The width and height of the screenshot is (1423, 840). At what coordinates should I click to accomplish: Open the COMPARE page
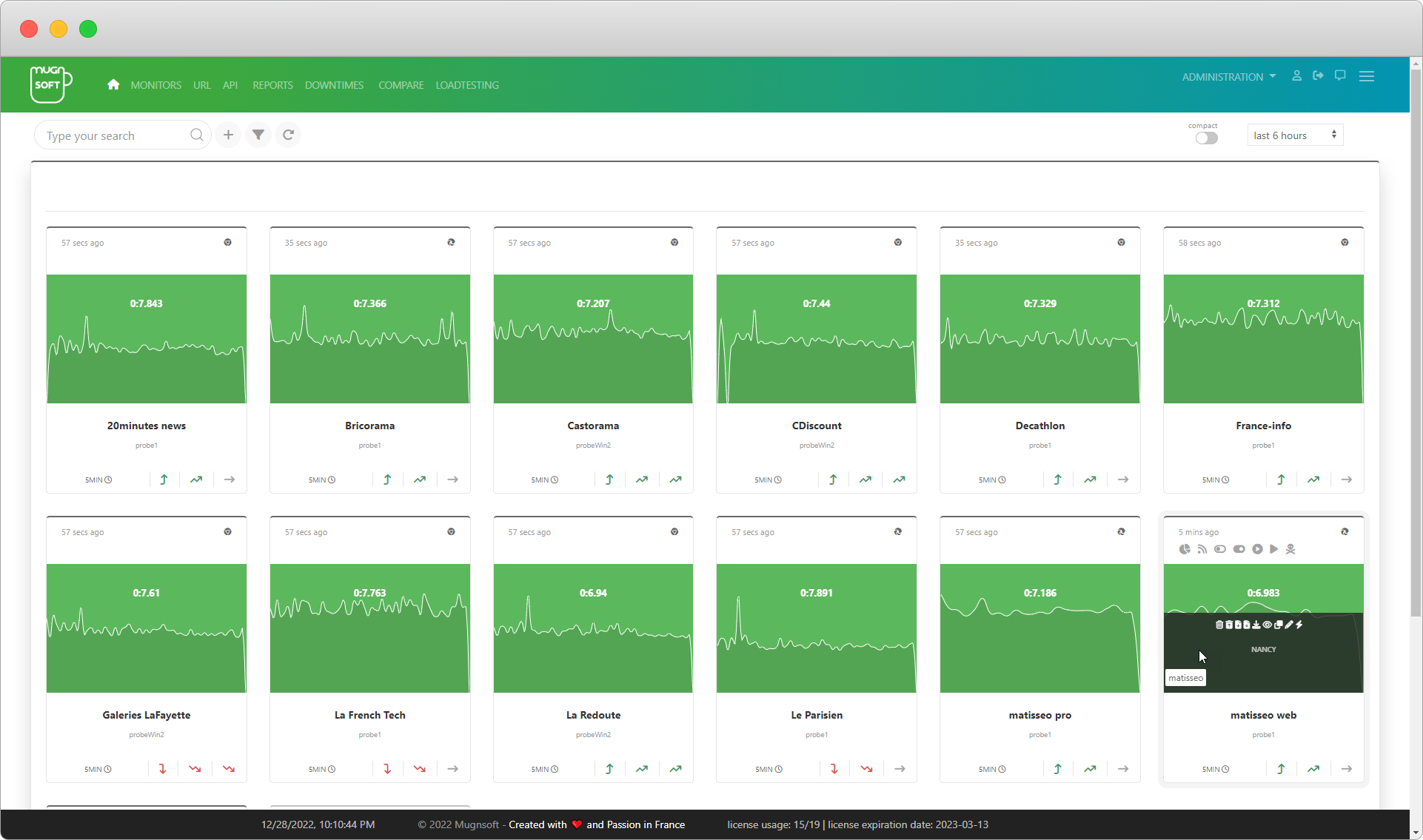tap(401, 85)
